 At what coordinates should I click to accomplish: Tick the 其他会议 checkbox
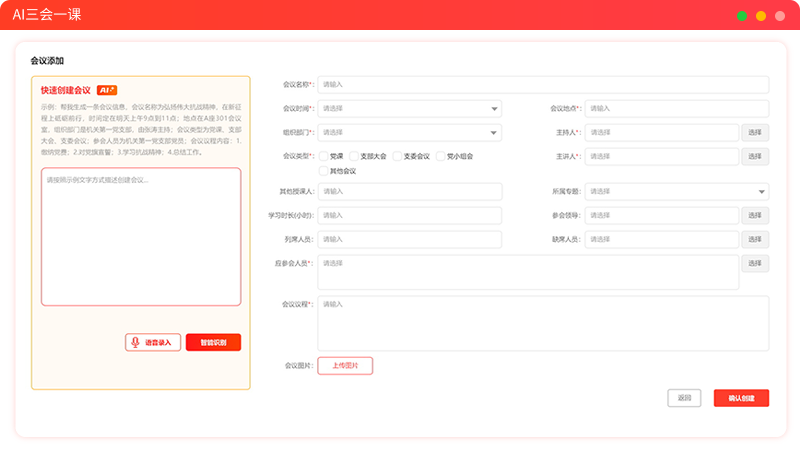click(x=323, y=171)
